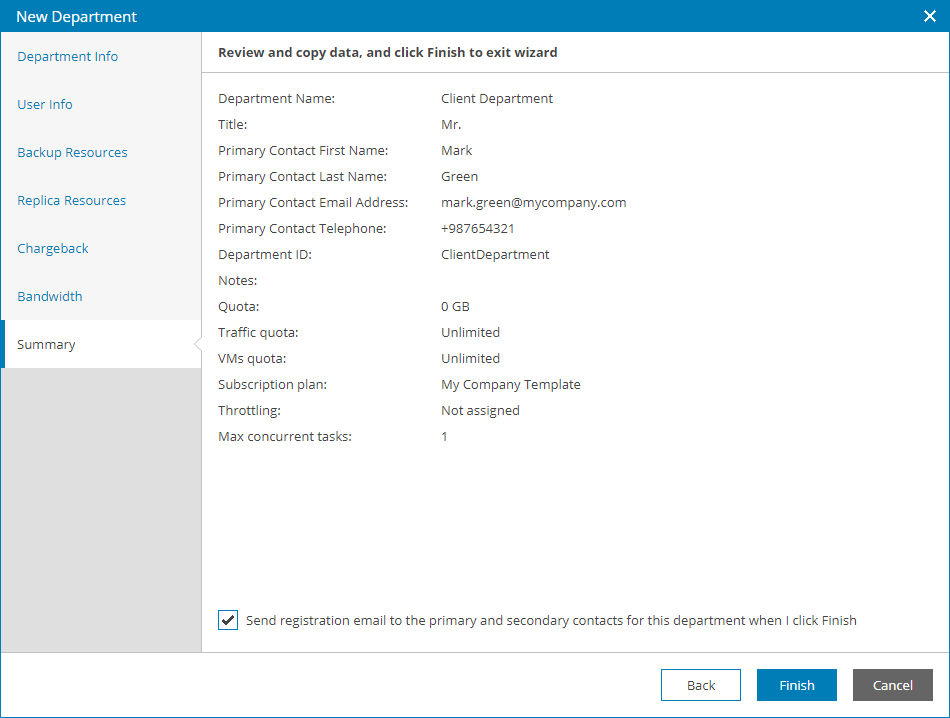Uncheck the send registration email checkbox

228,620
